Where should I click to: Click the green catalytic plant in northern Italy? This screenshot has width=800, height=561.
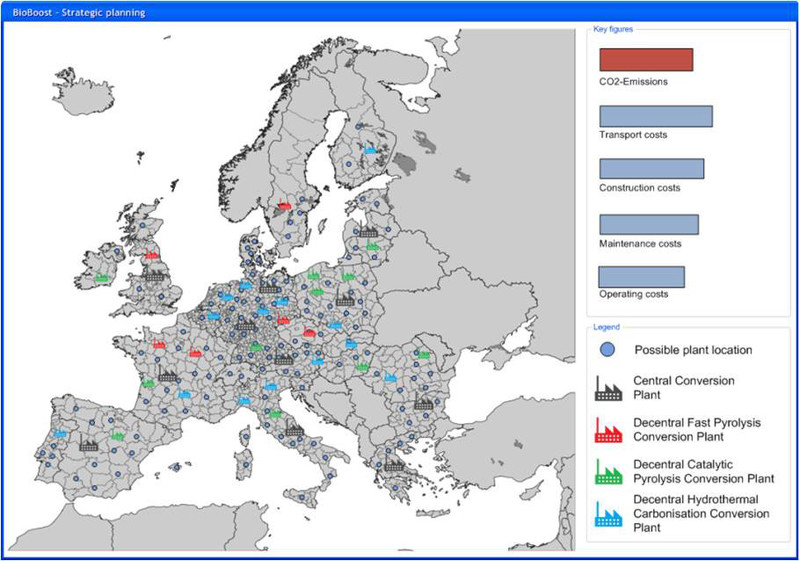(275, 413)
